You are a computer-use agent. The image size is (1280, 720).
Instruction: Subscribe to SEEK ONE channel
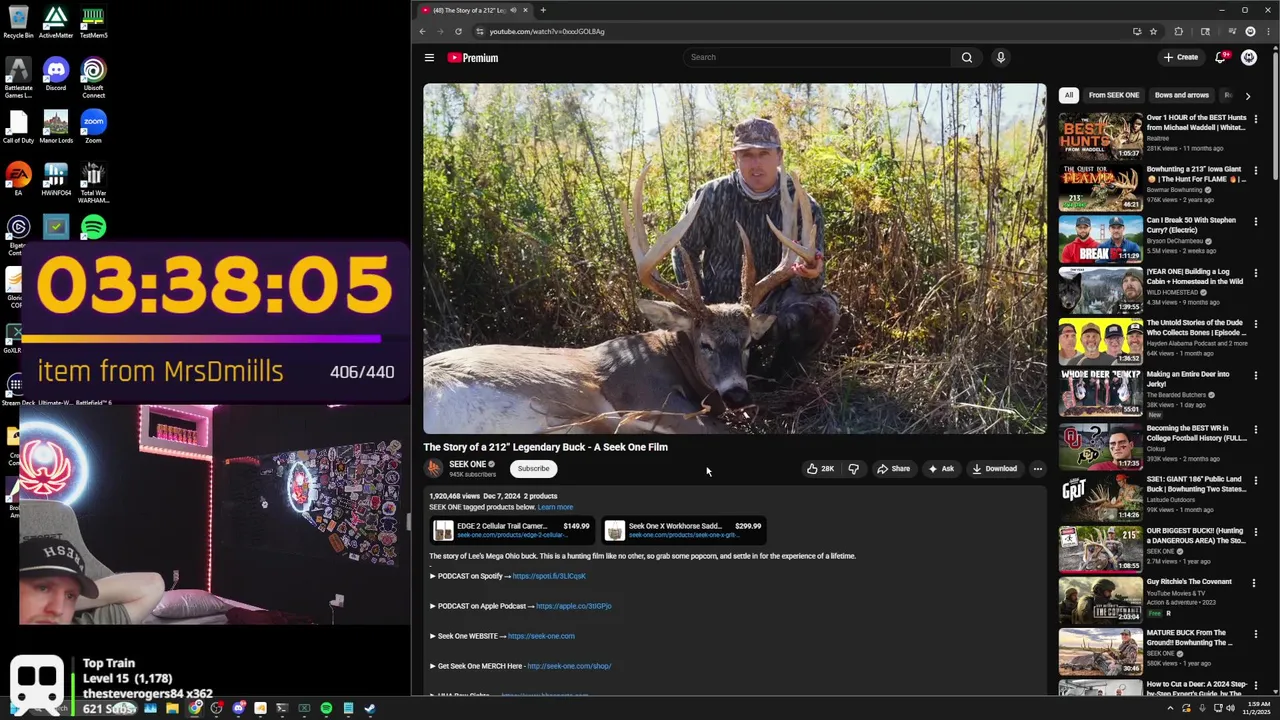click(x=533, y=469)
